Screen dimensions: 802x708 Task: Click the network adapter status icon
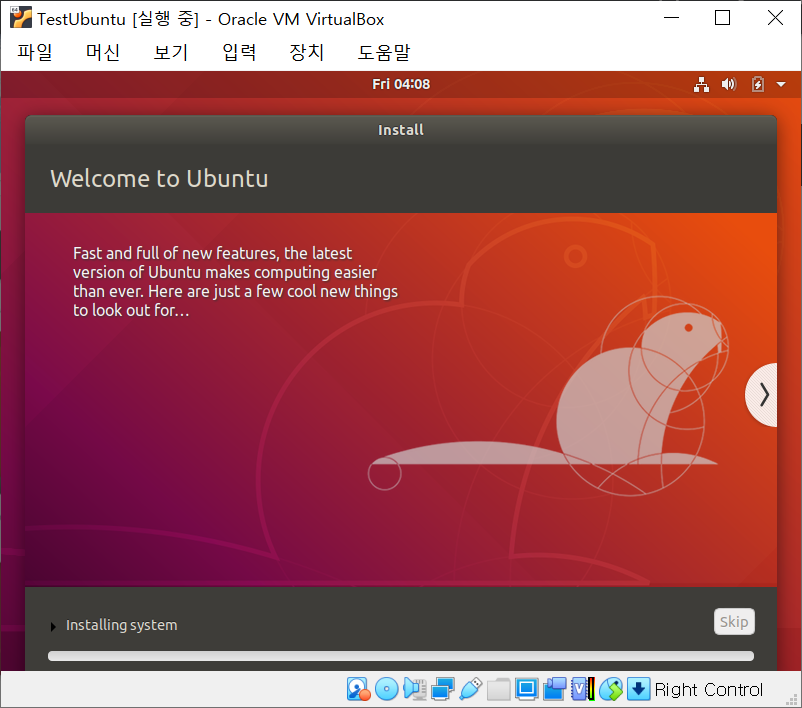442,689
